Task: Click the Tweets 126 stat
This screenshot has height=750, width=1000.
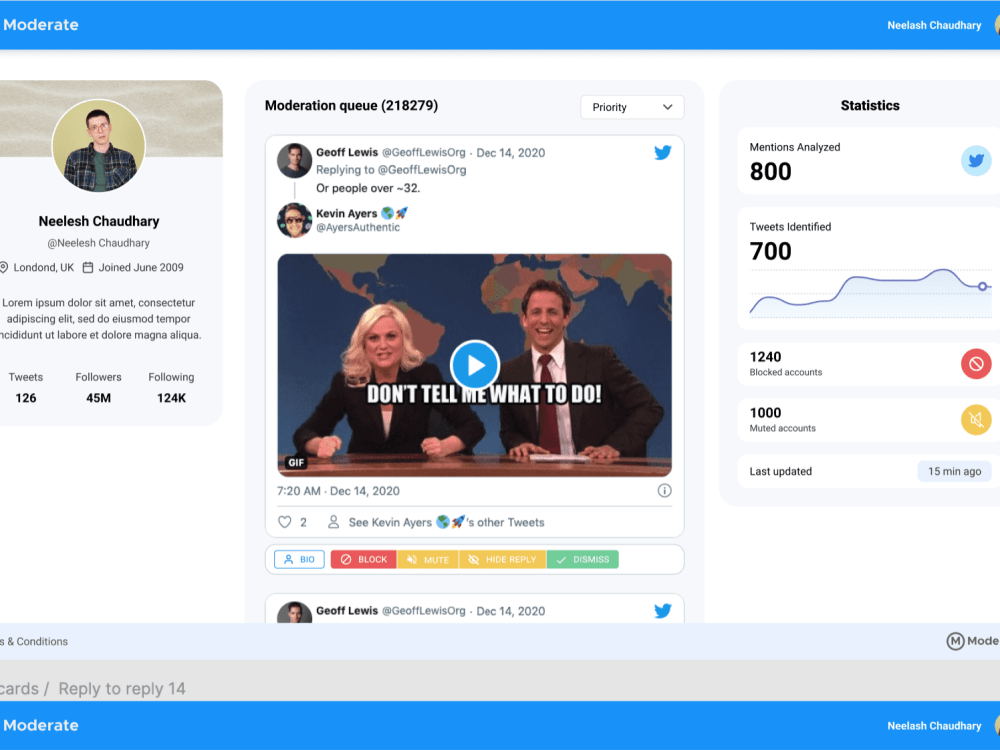Action: coord(26,388)
